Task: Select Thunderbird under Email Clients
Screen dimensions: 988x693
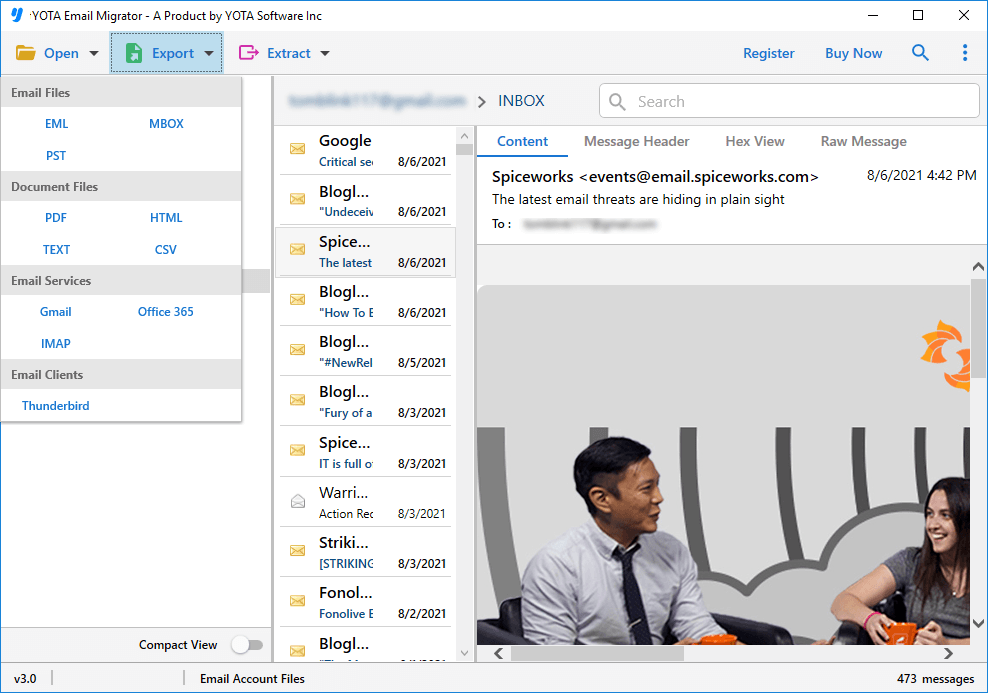Action: pyautogui.click(x=55, y=405)
